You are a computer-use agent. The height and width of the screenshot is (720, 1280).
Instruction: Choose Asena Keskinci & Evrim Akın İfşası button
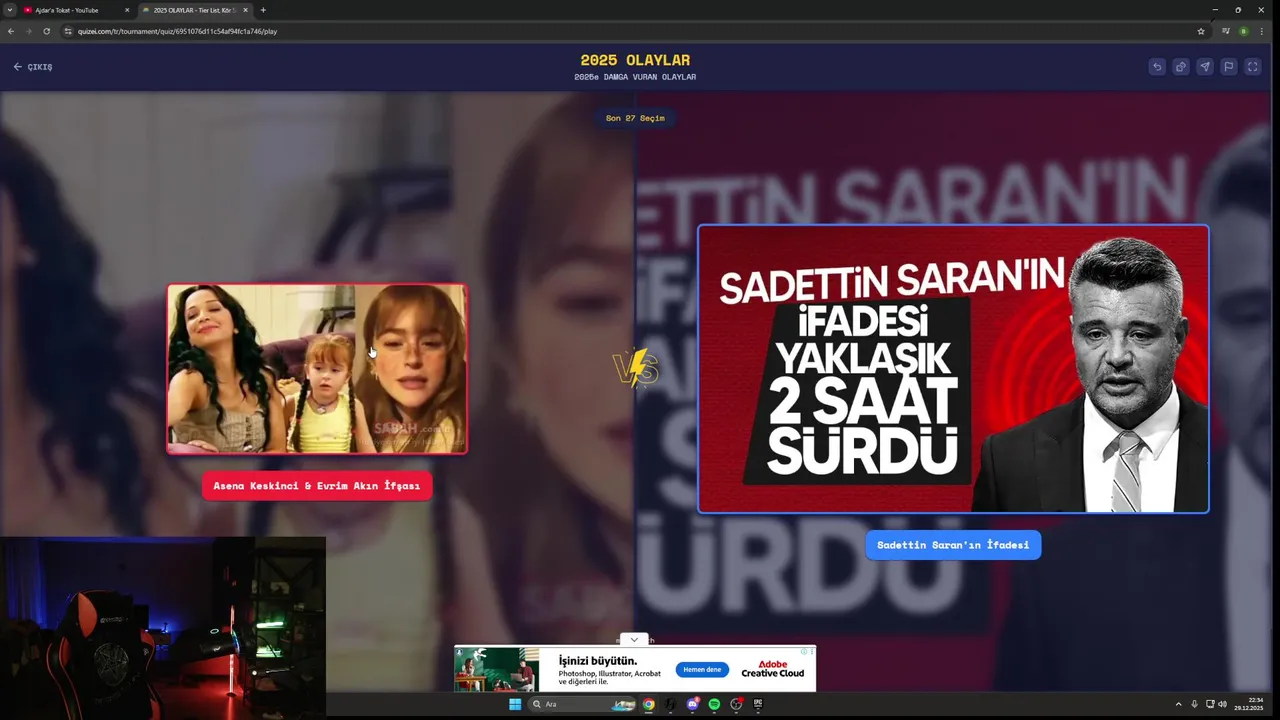tap(317, 486)
